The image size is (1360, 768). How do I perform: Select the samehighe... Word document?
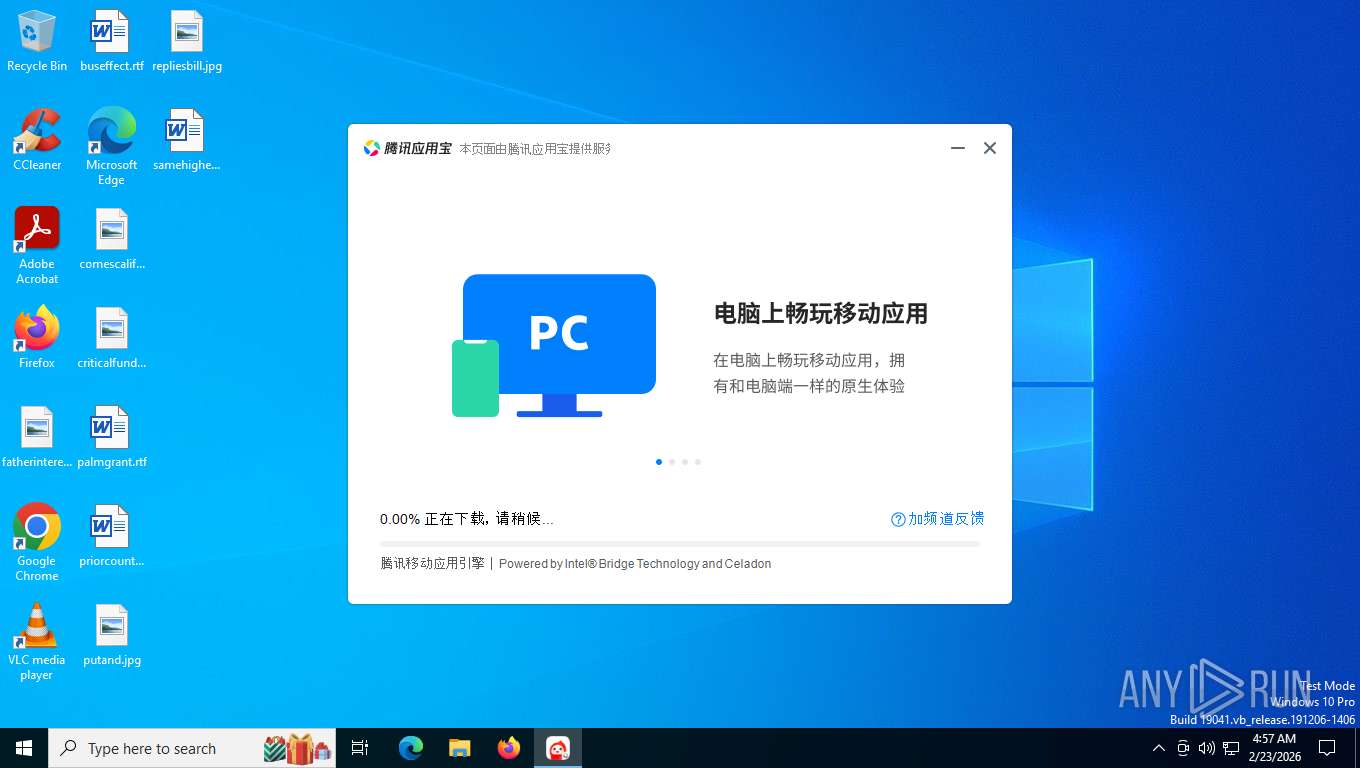pos(186,140)
